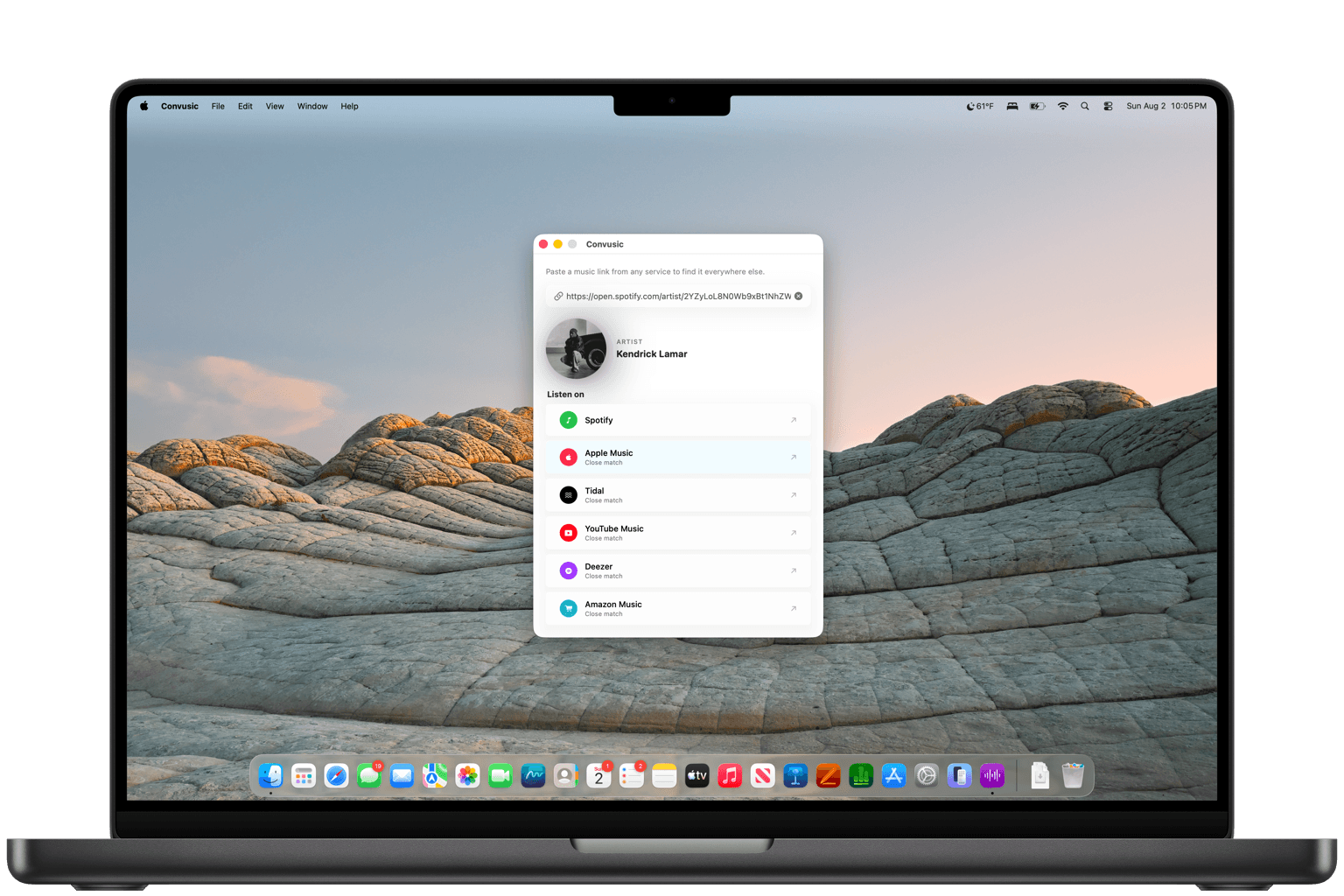Open the Apple logo menu
Viewport: 1344px width, 896px height.
point(143,106)
